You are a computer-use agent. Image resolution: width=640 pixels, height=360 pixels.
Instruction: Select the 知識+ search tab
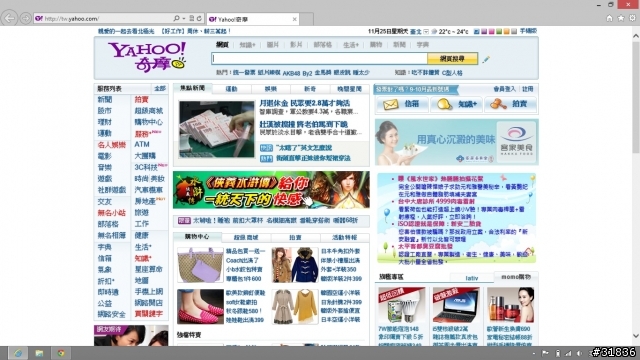pyautogui.click(x=247, y=45)
